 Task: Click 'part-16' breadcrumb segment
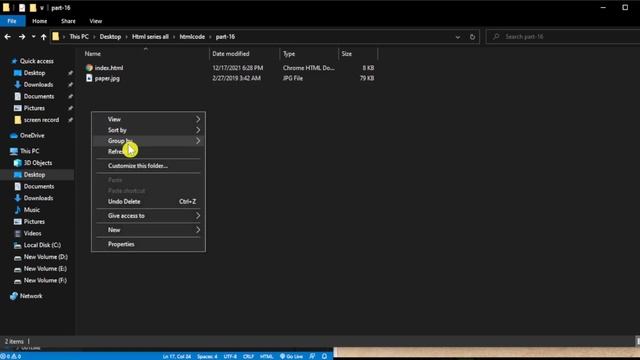coord(225,37)
